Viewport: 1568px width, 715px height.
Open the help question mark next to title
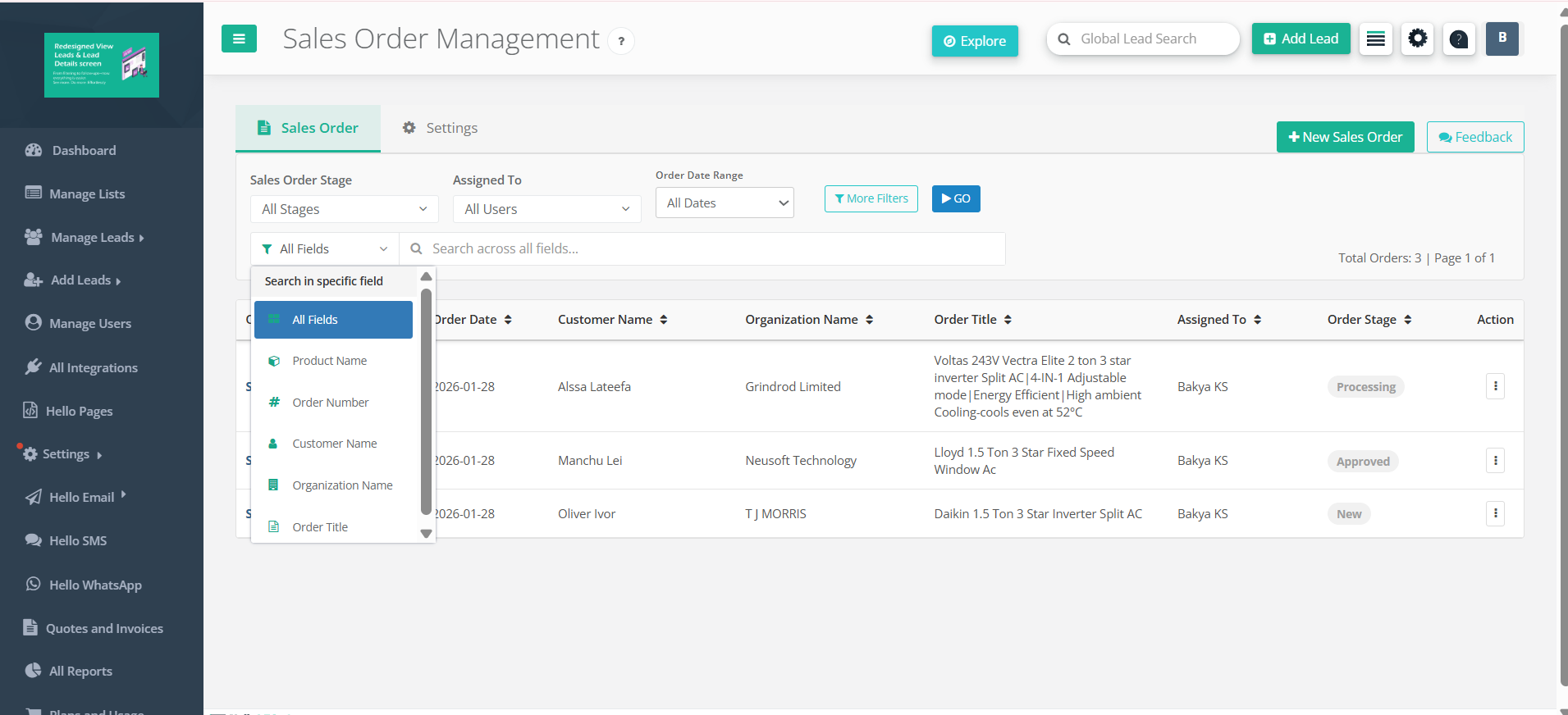(x=621, y=41)
